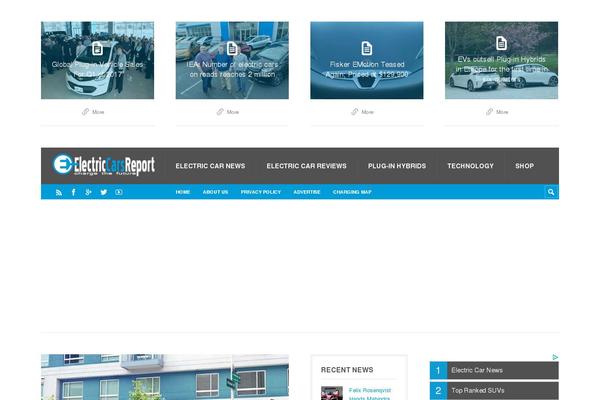Open the Felix Rosenqvist recent news link

click(x=370, y=394)
